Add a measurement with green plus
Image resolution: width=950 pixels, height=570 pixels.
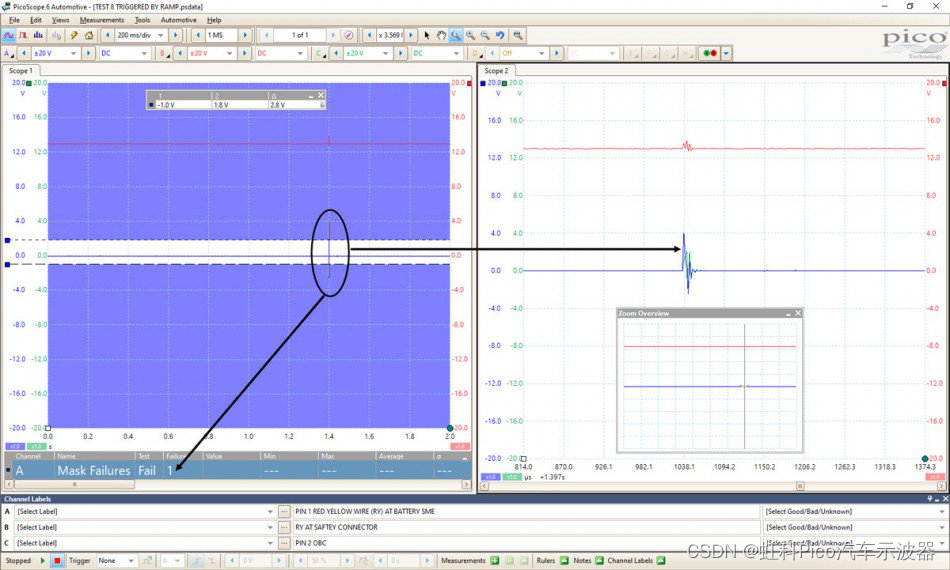tap(494, 561)
